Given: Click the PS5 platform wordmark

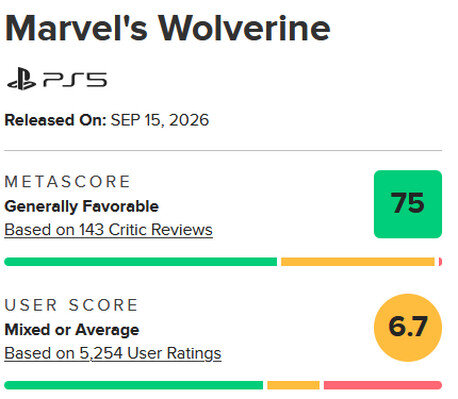Looking at the screenshot, I should (75, 80).
